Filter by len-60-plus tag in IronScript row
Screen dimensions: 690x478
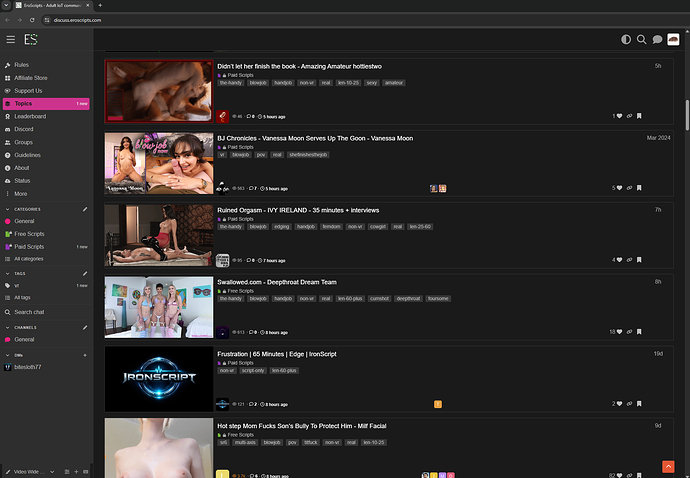pyautogui.click(x=284, y=371)
